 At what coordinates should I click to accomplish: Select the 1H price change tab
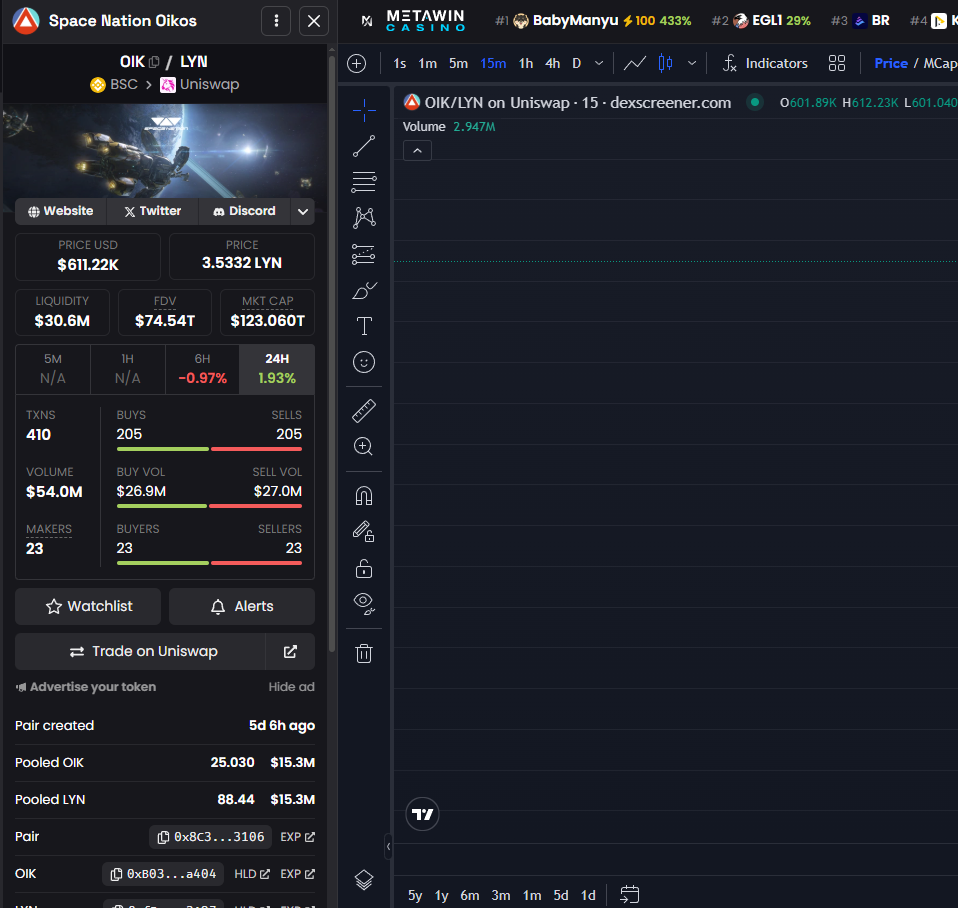tap(128, 369)
